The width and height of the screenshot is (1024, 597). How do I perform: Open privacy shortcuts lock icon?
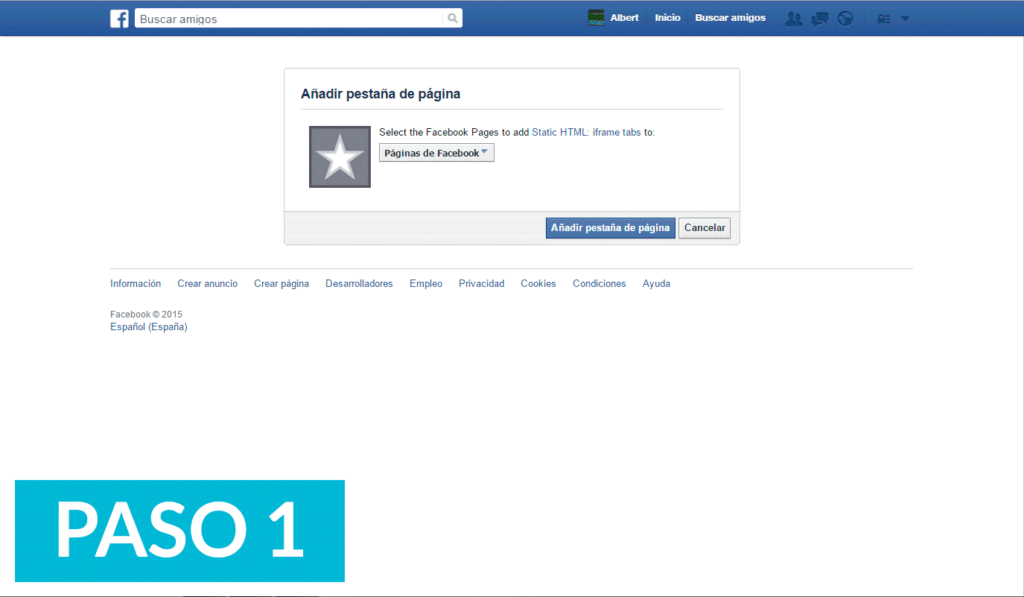click(884, 18)
